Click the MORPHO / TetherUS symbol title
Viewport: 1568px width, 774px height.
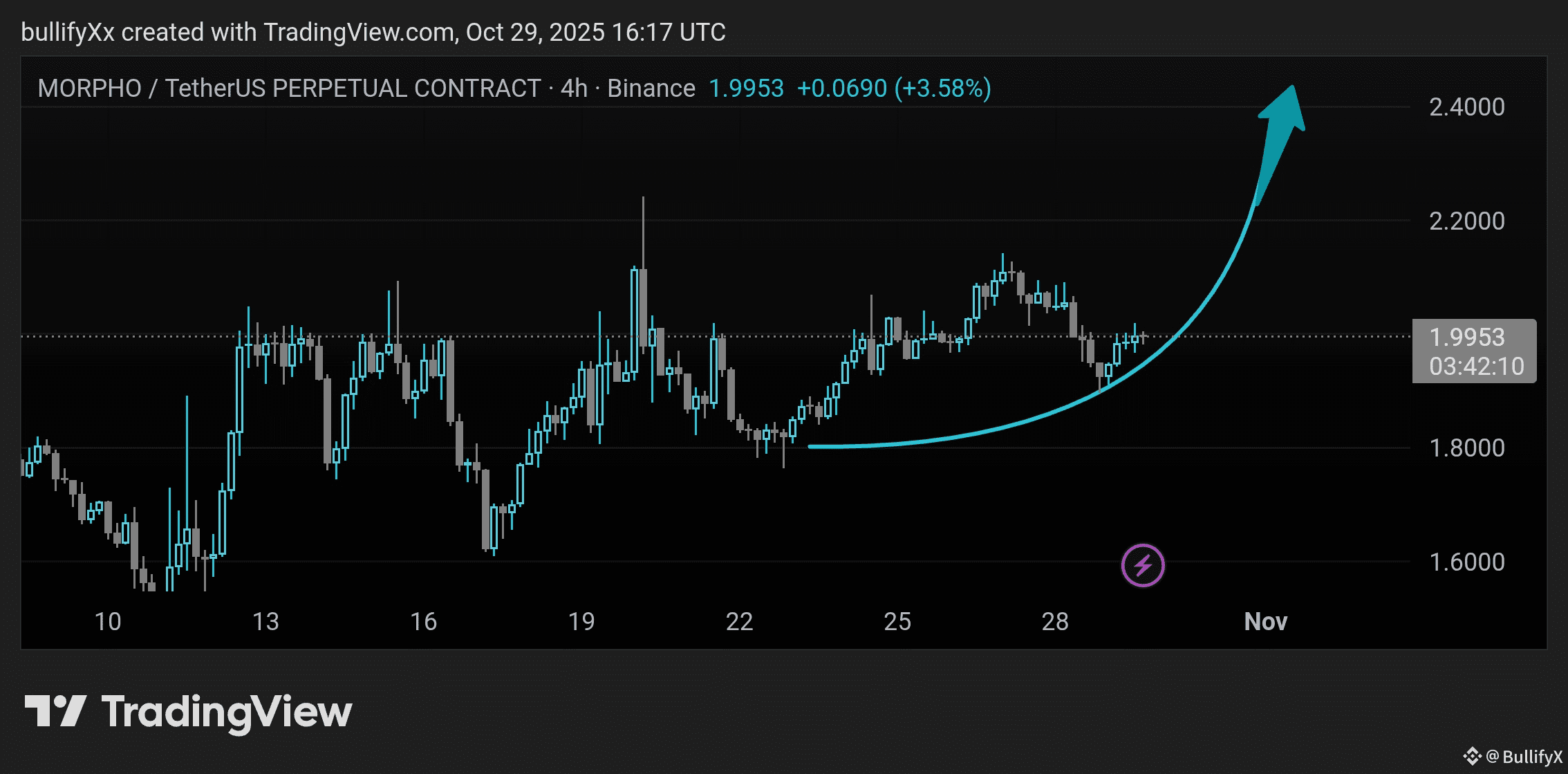289,89
